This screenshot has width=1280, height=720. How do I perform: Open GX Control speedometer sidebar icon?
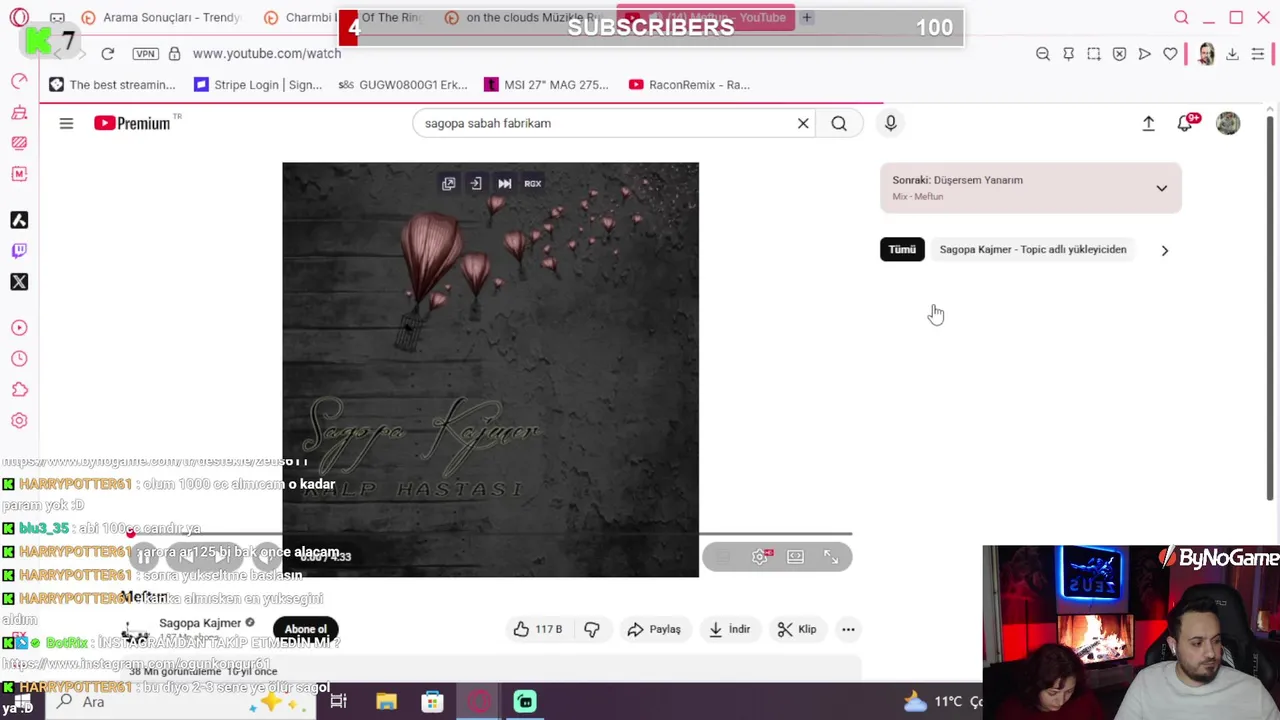pos(19,81)
